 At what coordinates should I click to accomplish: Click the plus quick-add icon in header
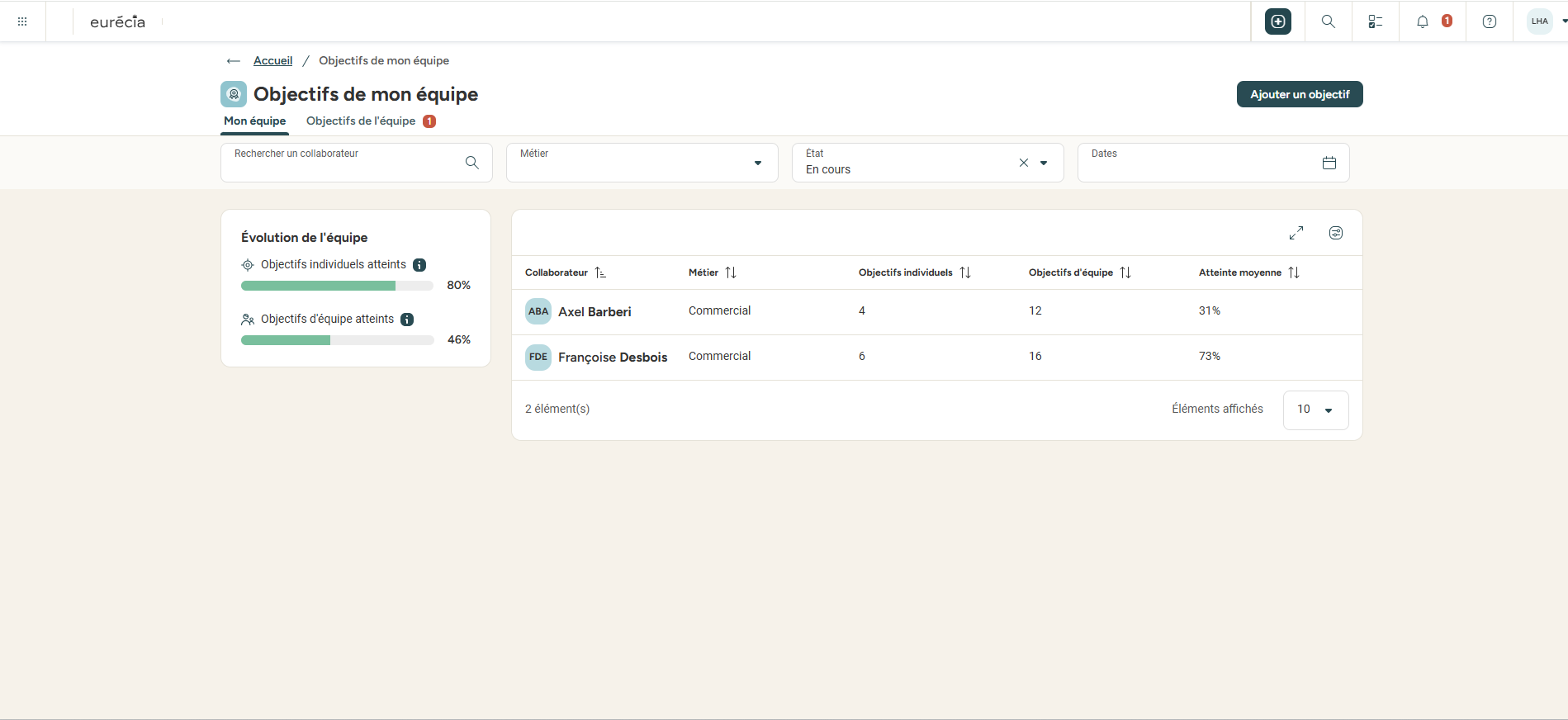1278,21
